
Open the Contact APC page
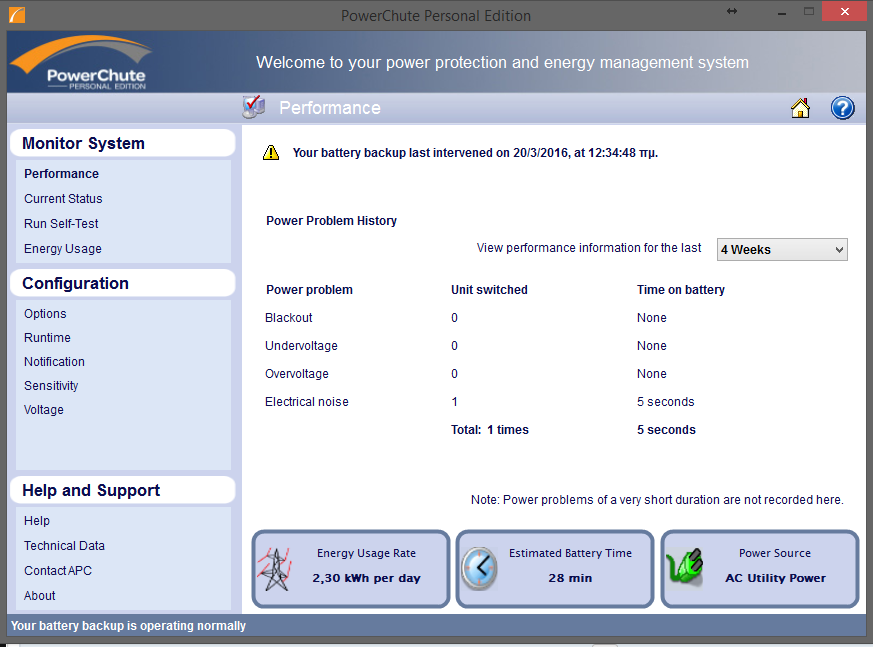tap(57, 571)
